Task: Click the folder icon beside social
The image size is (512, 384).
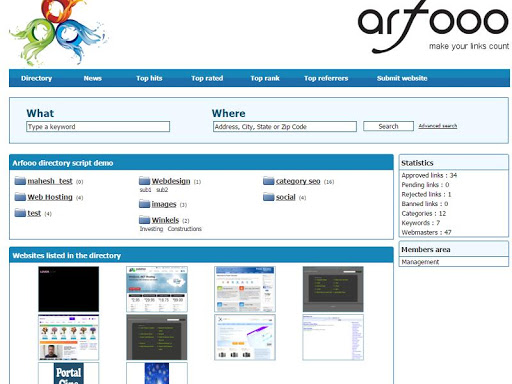Action: (268, 197)
